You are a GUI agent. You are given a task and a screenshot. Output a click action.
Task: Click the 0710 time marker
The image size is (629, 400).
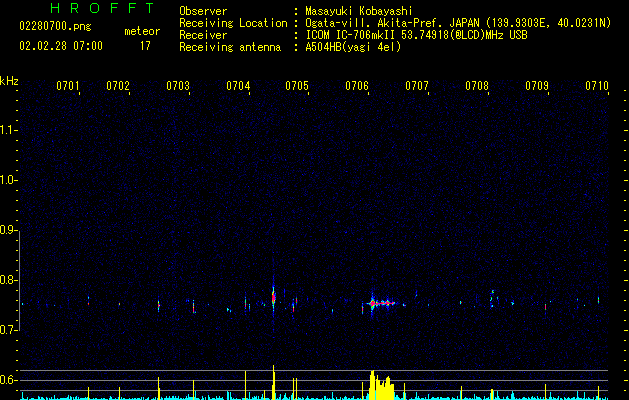597,86
